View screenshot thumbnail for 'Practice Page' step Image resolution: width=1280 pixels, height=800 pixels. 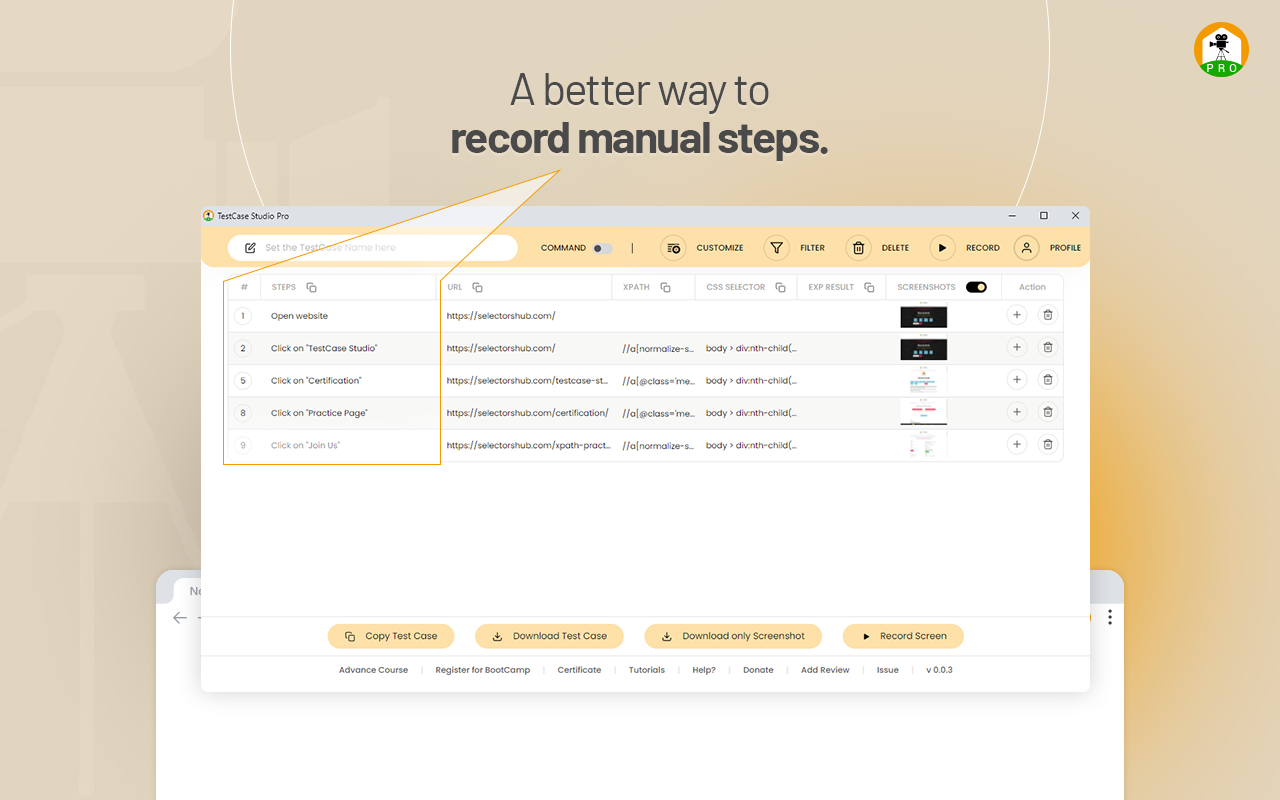click(x=923, y=412)
